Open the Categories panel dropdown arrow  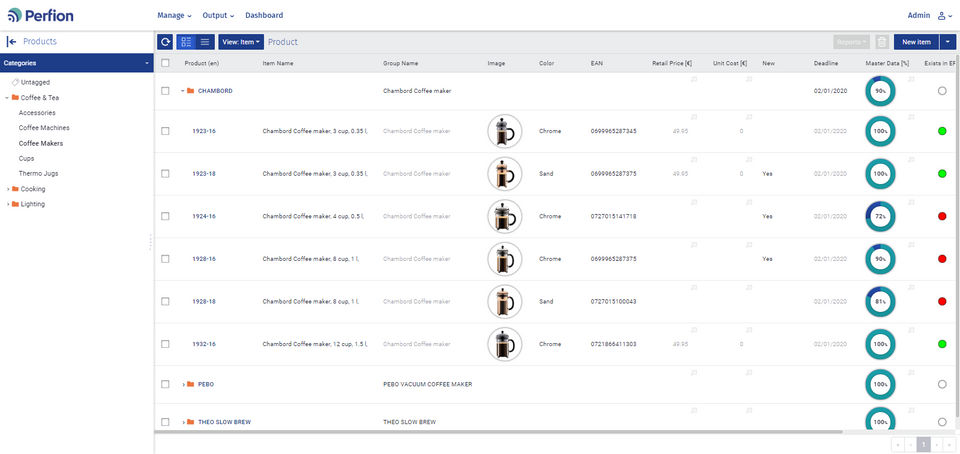click(x=147, y=63)
